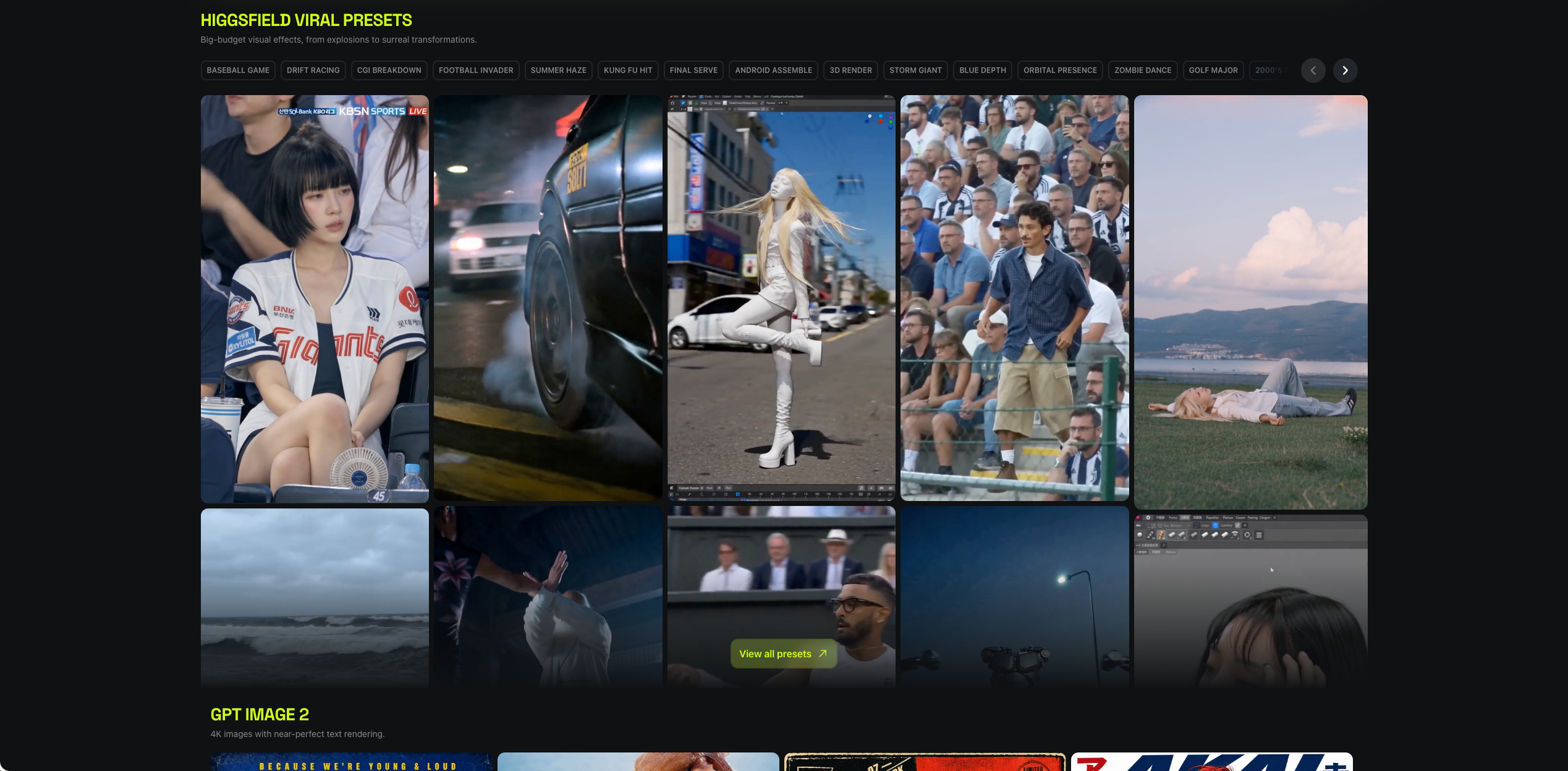Select the ZOMBIE DANCE preset tag
Screen dimensions: 1568x771
(1143, 70)
